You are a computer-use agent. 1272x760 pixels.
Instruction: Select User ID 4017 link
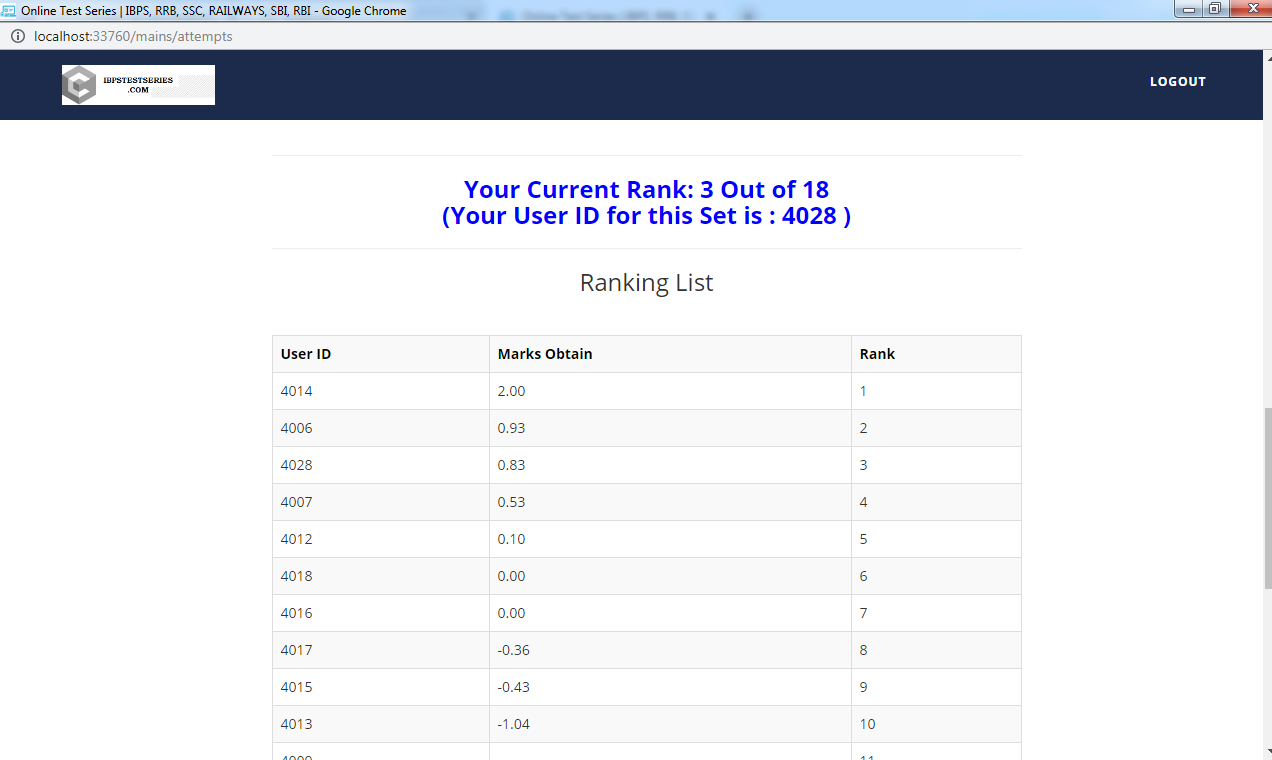[296, 650]
